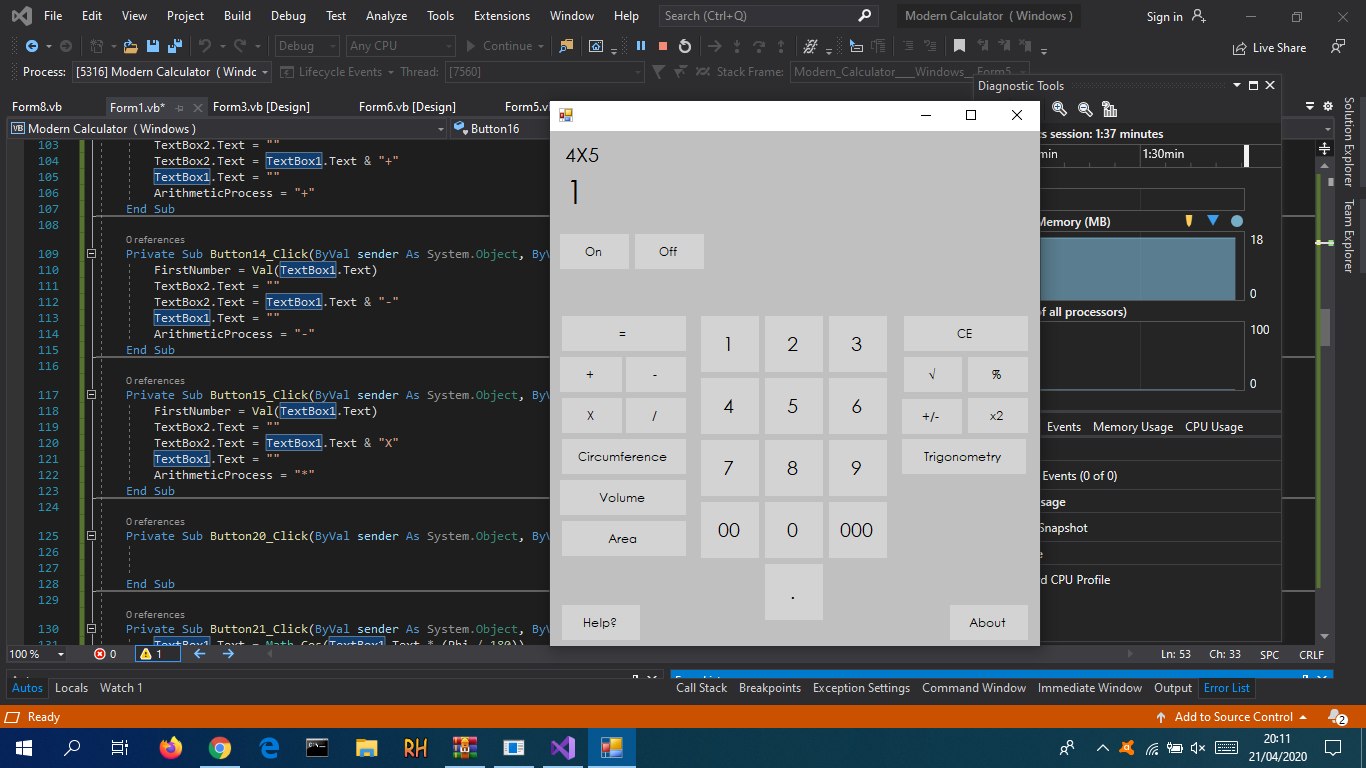Open the Extensions menu

tap(502, 16)
